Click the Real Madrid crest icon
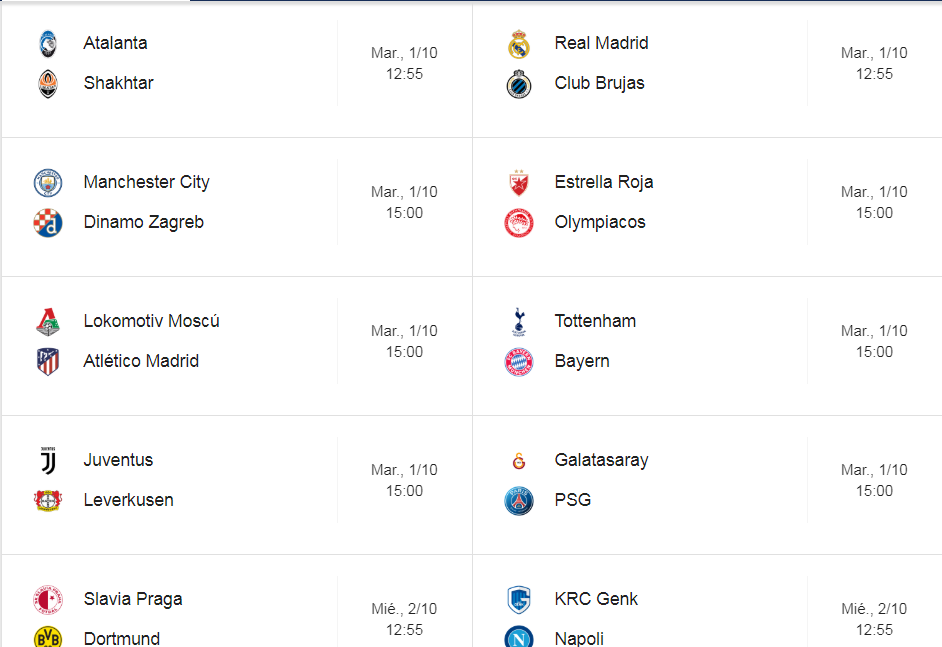942x647 pixels. [518, 44]
